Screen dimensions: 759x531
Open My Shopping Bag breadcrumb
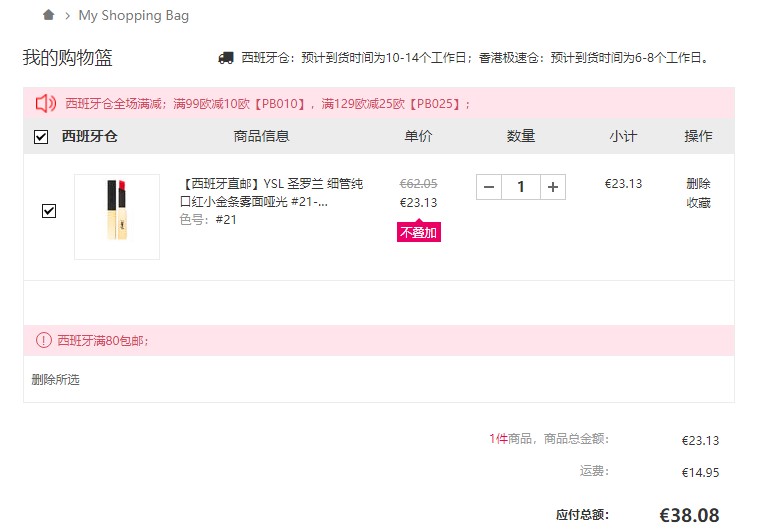(x=134, y=15)
